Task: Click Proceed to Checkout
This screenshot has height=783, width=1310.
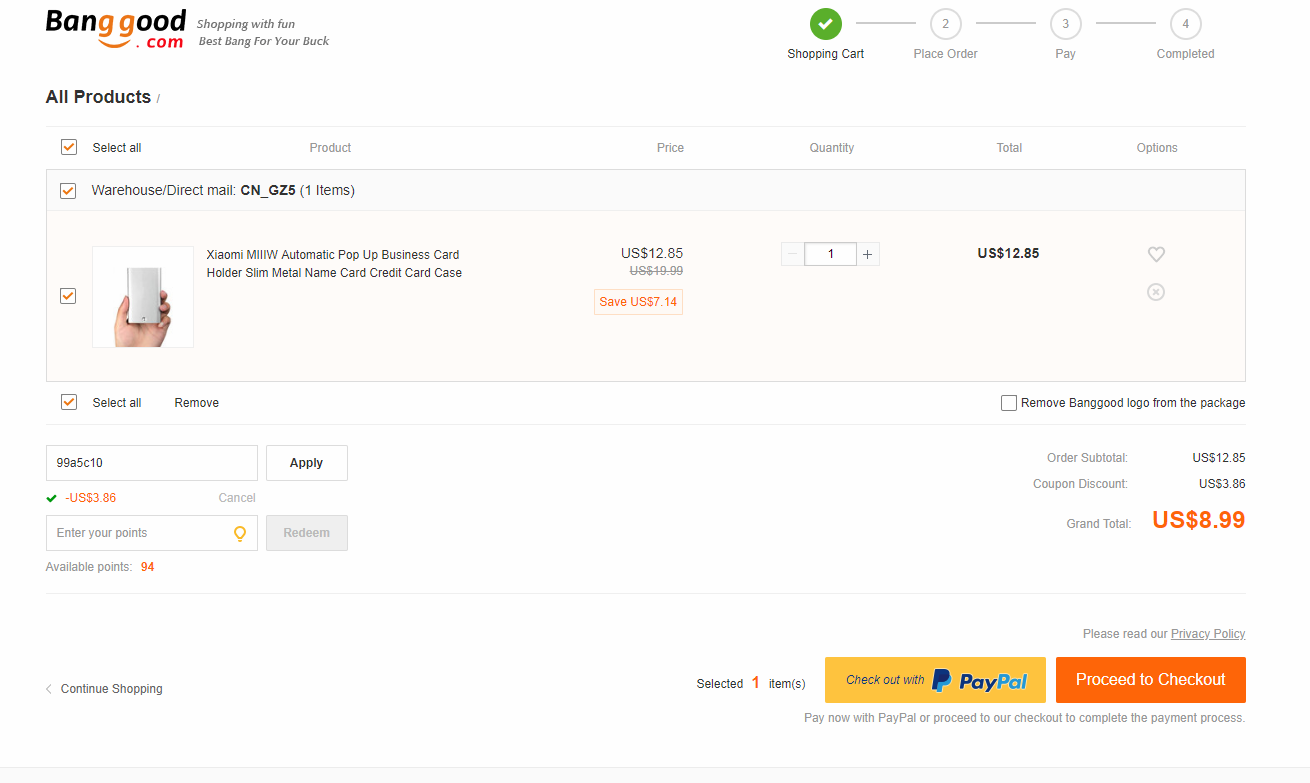Action: pos(1151,680)
